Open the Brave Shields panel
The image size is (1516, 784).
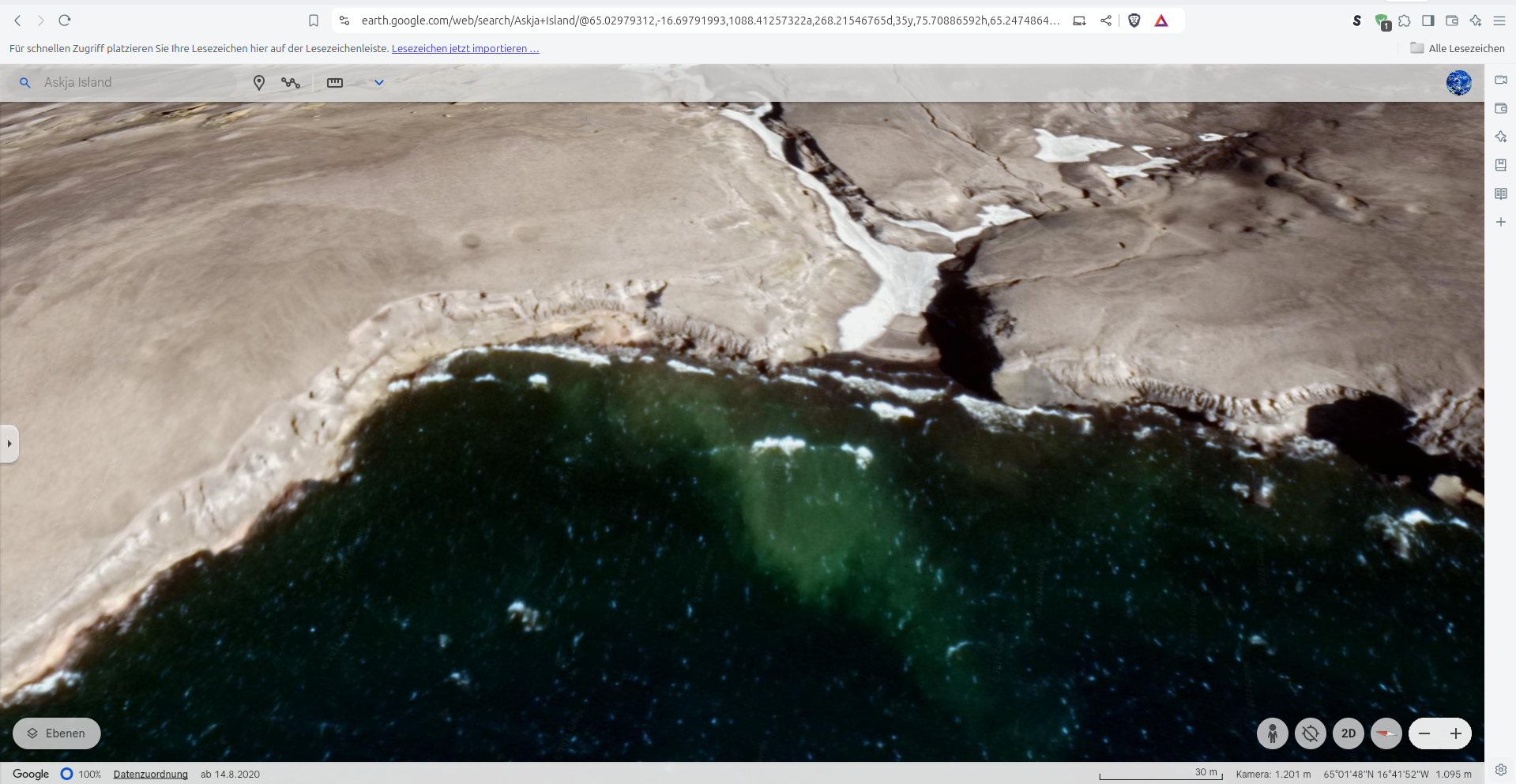tap(1134, 21)
